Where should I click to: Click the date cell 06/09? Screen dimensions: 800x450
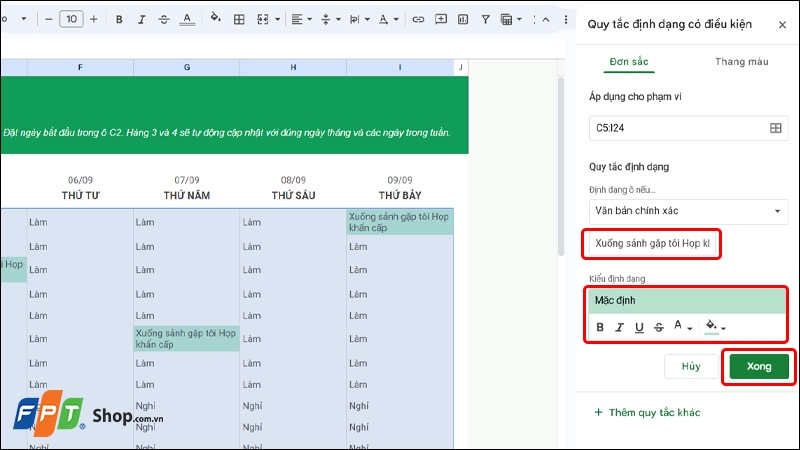click(x=81, y=180)
